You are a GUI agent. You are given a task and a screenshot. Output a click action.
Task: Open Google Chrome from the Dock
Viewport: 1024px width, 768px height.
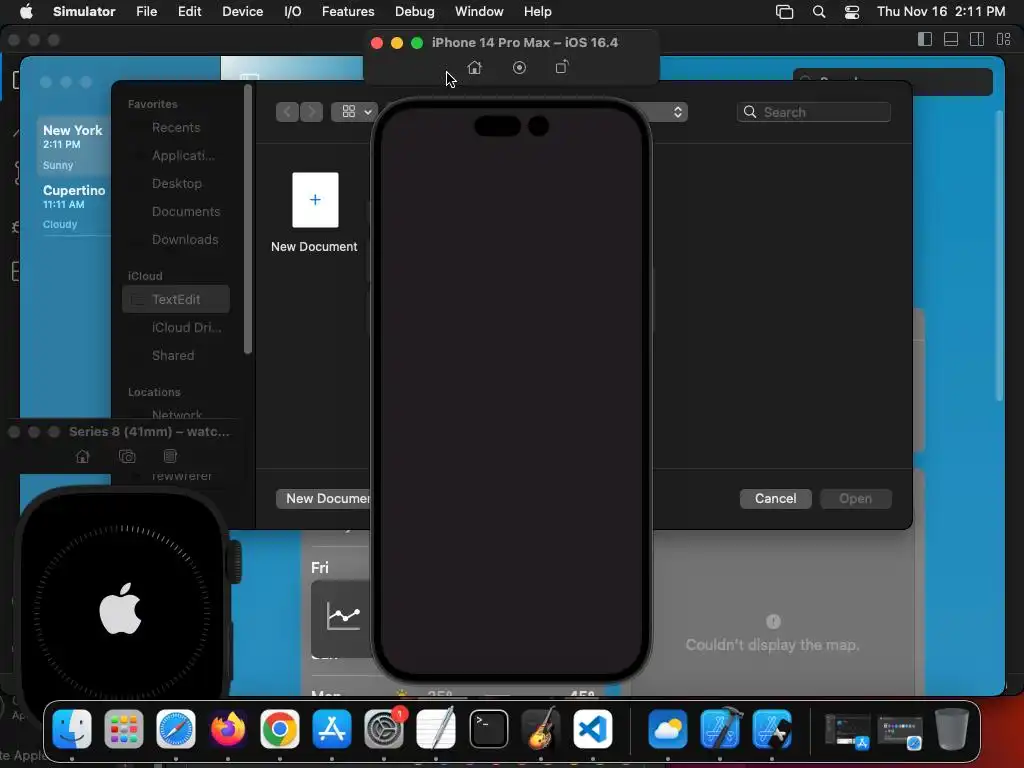(280, 729)
